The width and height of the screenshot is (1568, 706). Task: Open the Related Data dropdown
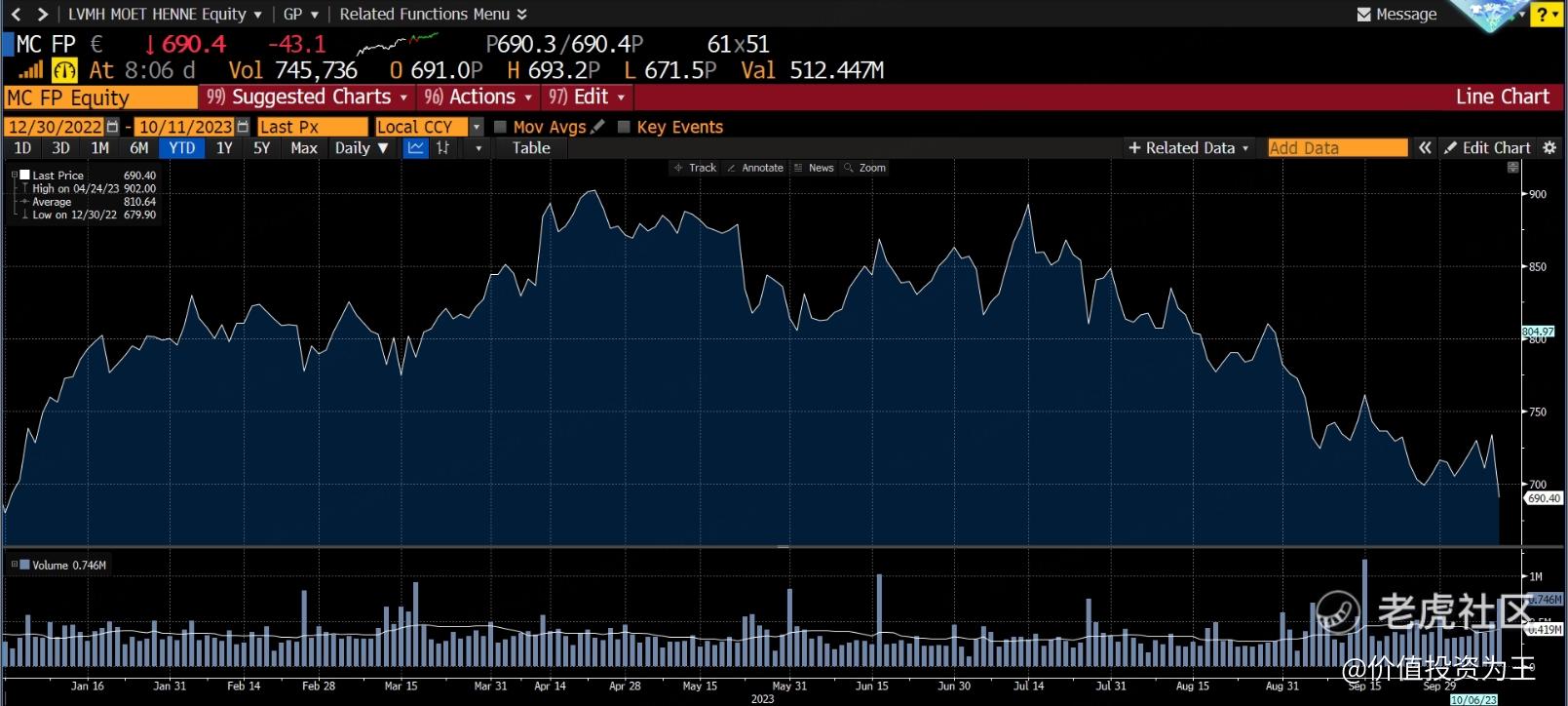[1189, 148]
